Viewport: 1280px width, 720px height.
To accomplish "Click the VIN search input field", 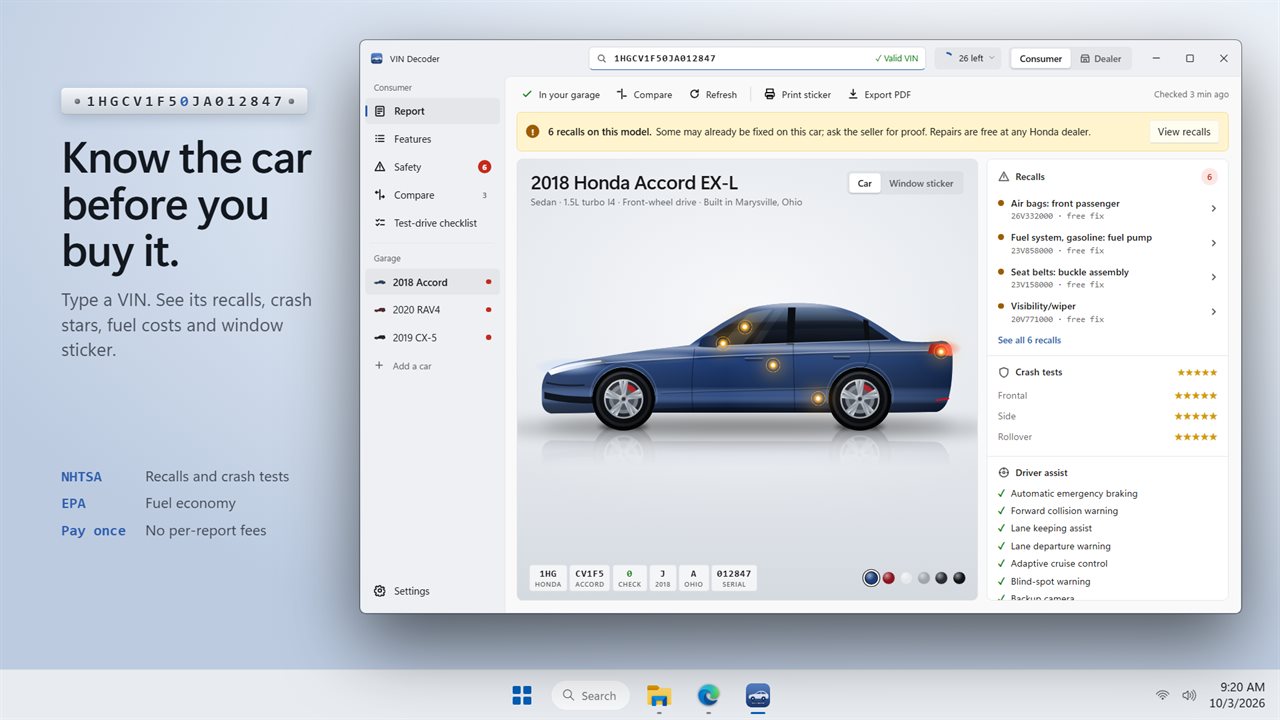I will (758, 59).
